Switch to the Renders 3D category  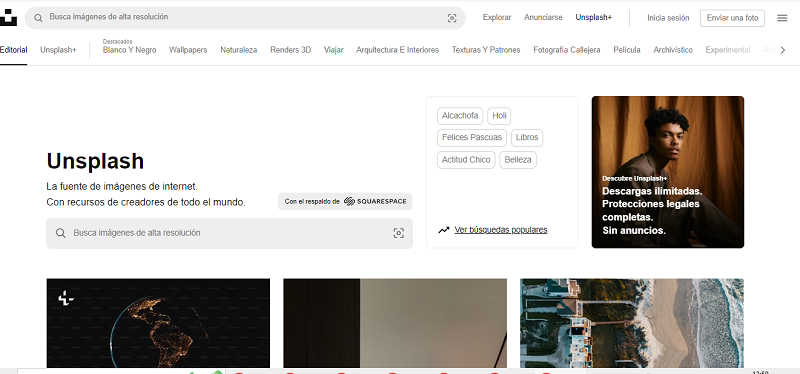[290, 50]
